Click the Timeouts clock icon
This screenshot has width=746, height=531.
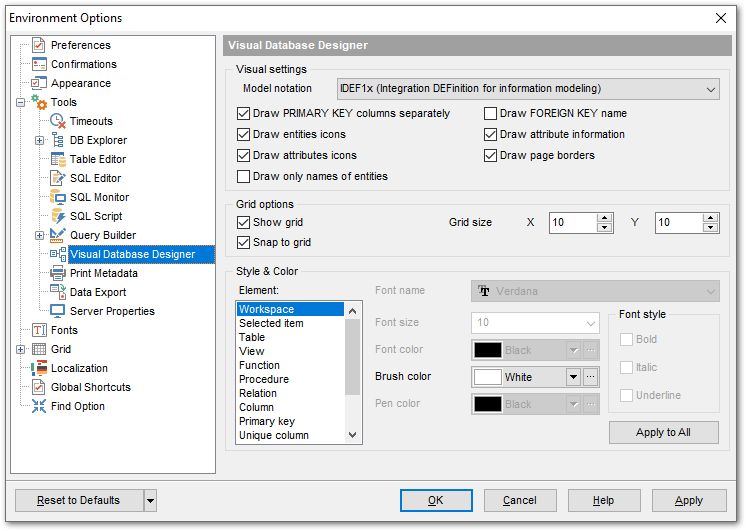click(58, 121)
